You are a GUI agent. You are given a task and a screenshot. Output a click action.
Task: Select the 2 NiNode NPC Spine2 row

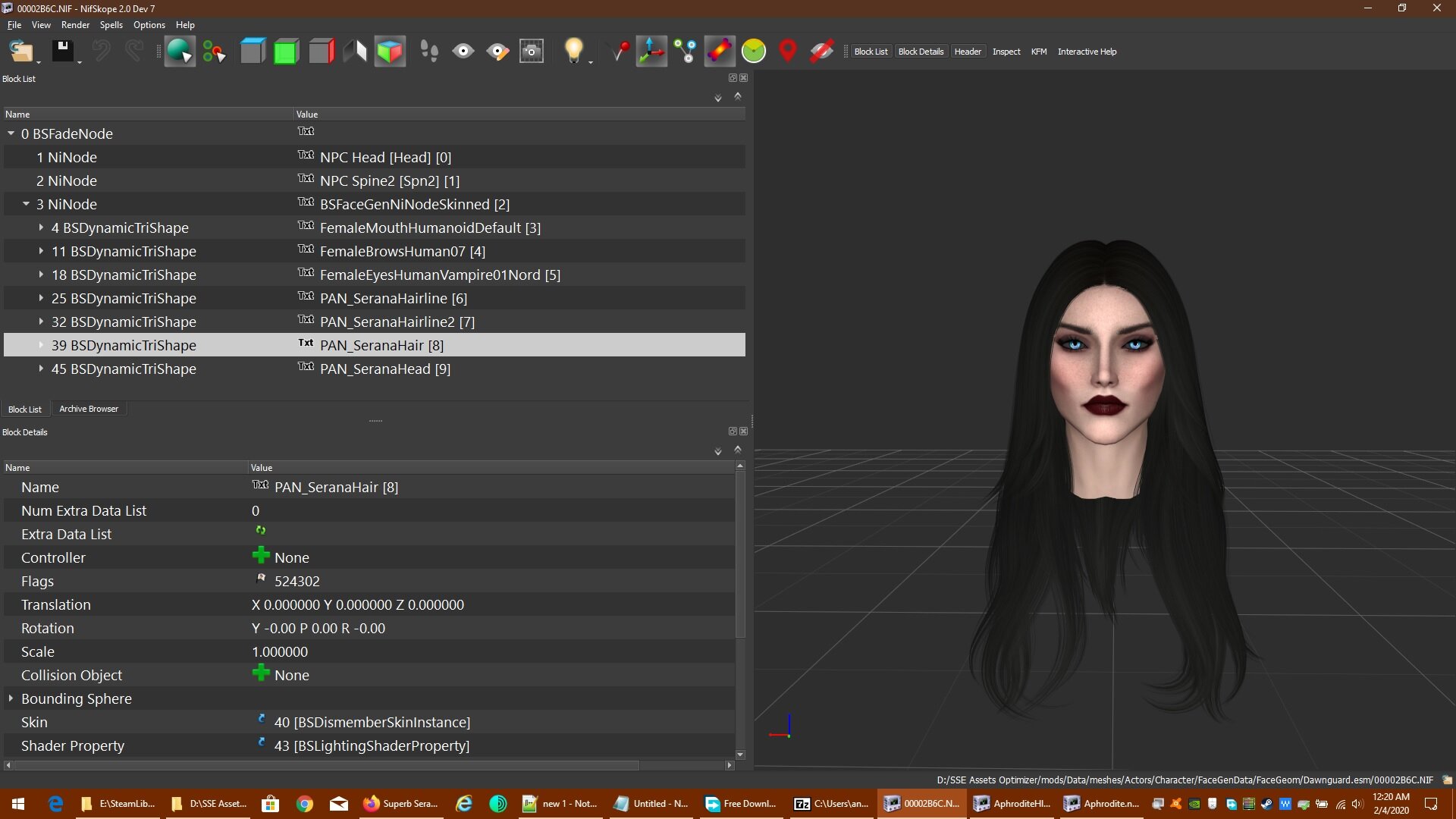click(375, 180)
